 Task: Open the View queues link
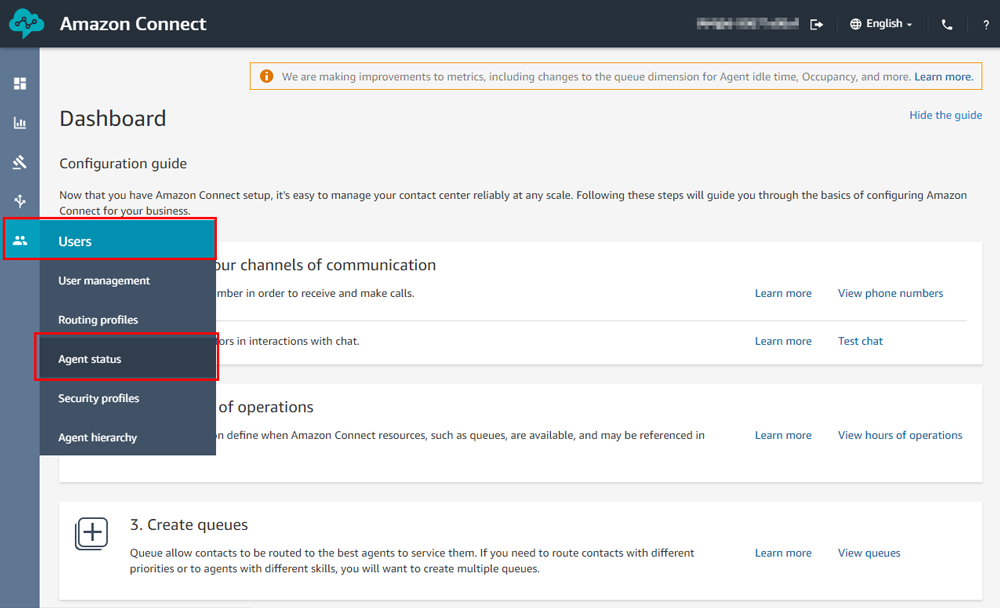tap(869, 552)
